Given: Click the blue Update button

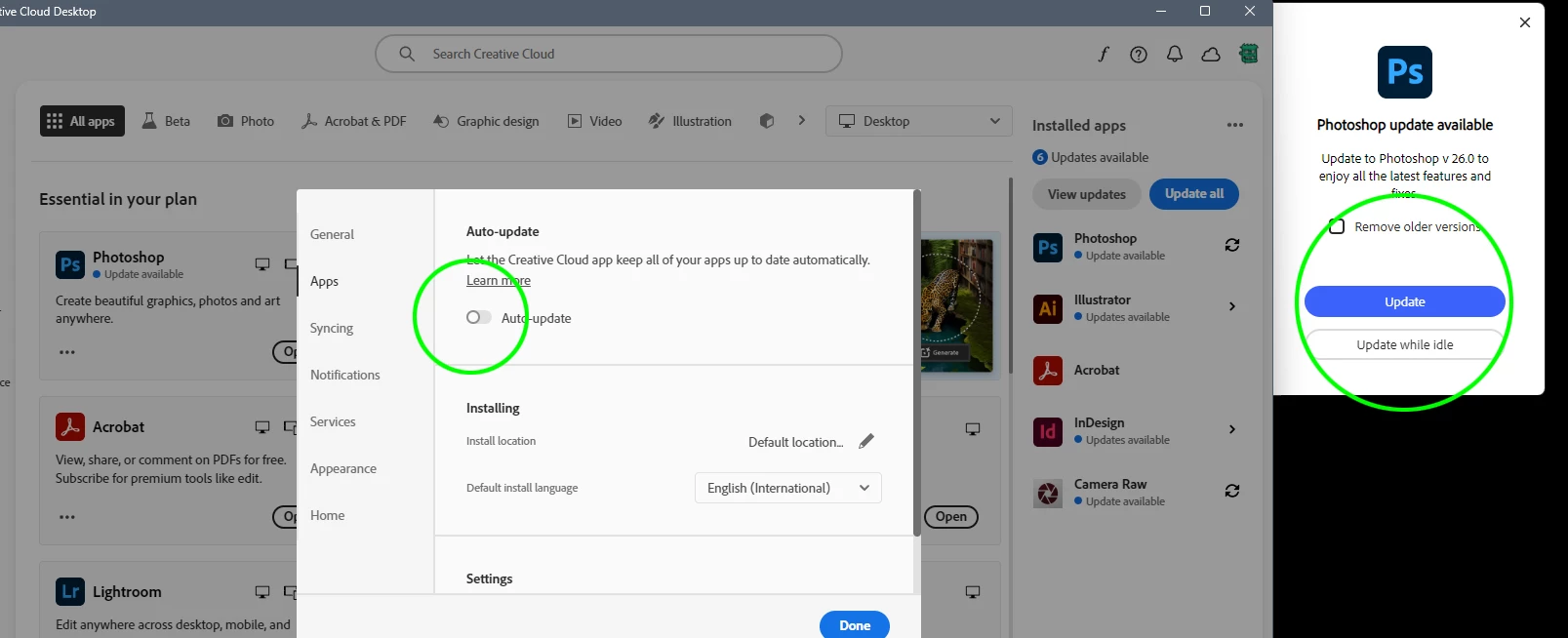Looking at the screenshot, I should 1405,301.
